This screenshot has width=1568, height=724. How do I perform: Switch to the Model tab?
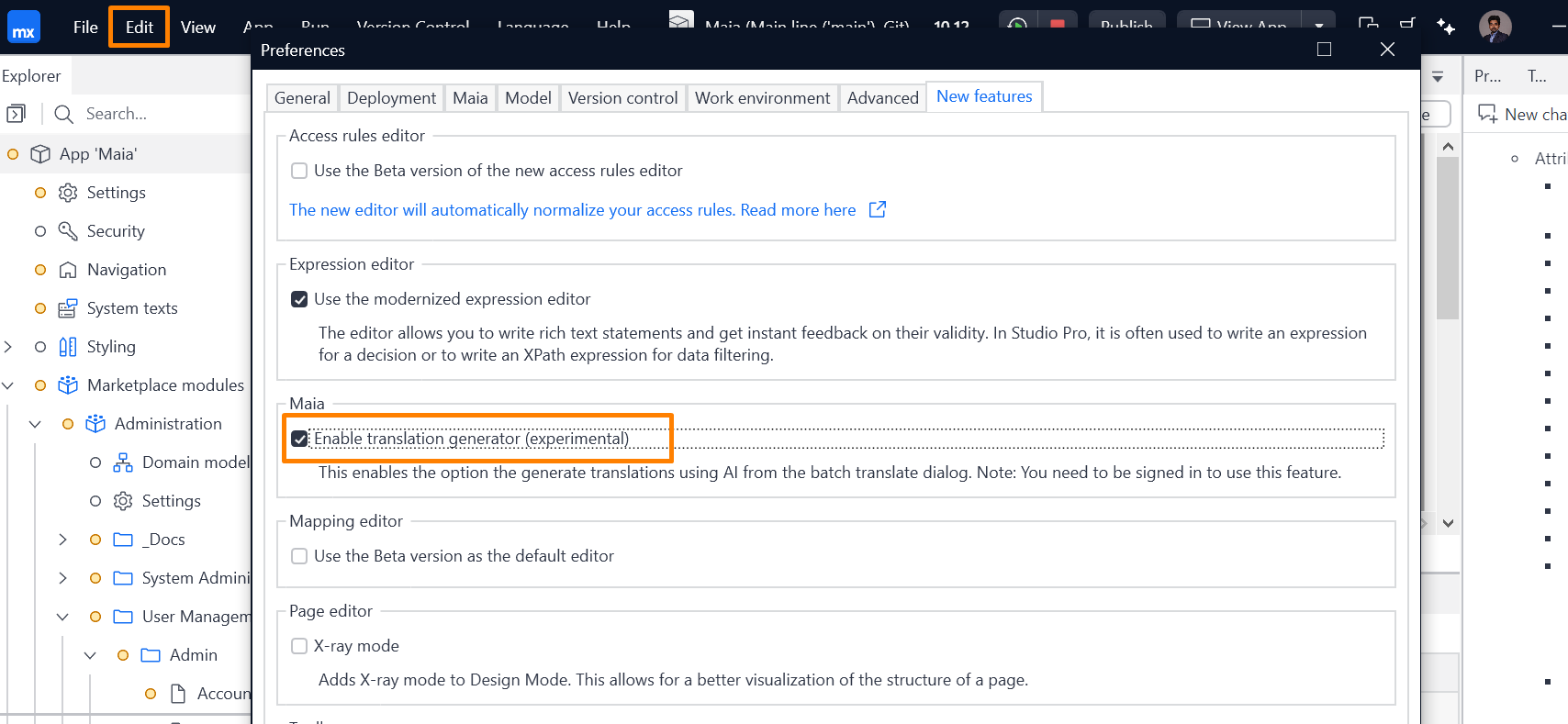tap(528, 98)
